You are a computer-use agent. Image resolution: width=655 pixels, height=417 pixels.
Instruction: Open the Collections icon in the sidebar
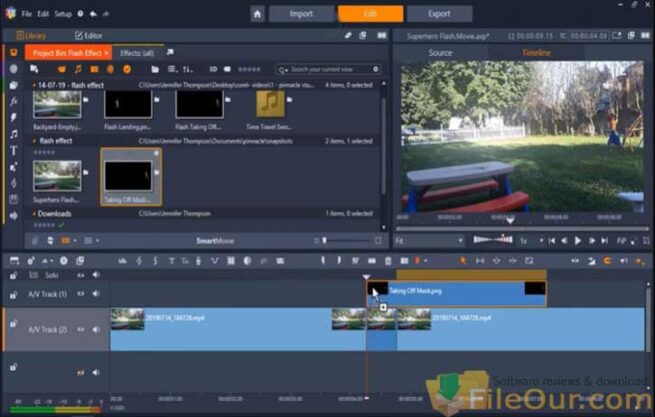pyautogui.click(x=14, y=85)
